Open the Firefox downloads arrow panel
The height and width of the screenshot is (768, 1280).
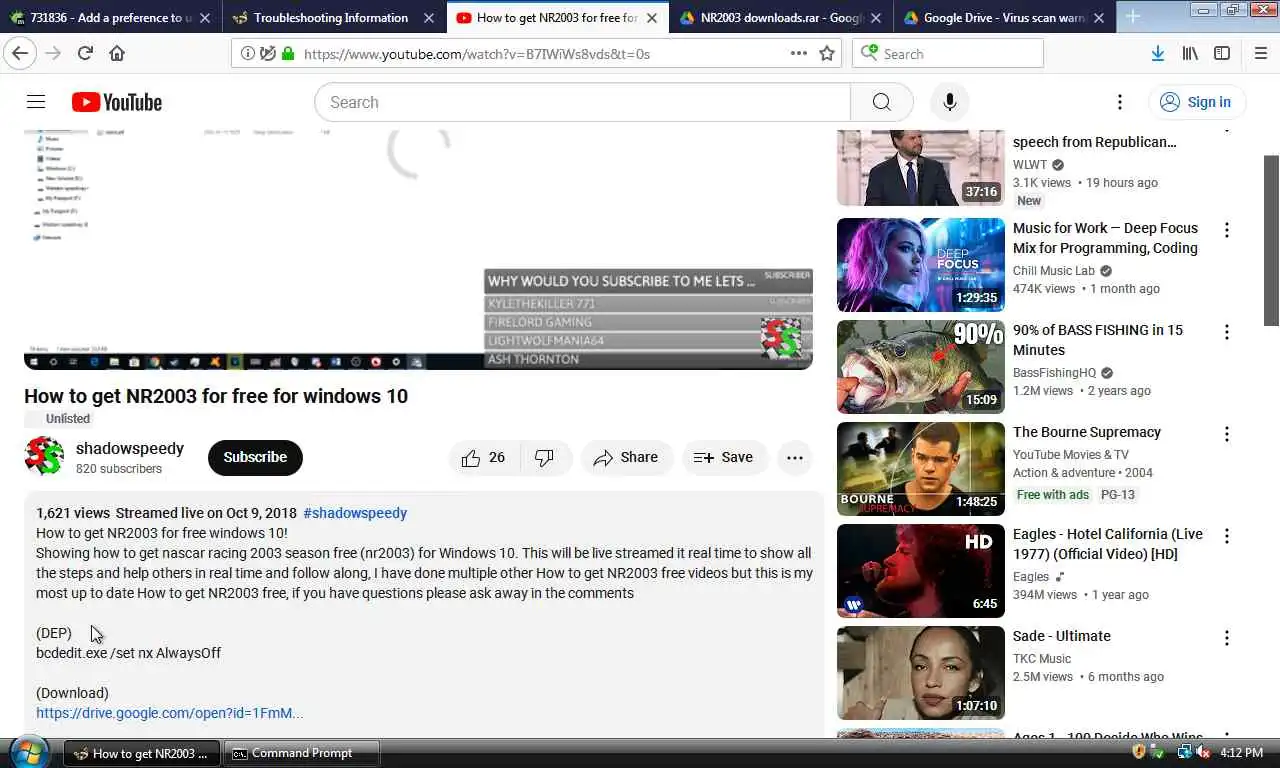point(1157,53)
